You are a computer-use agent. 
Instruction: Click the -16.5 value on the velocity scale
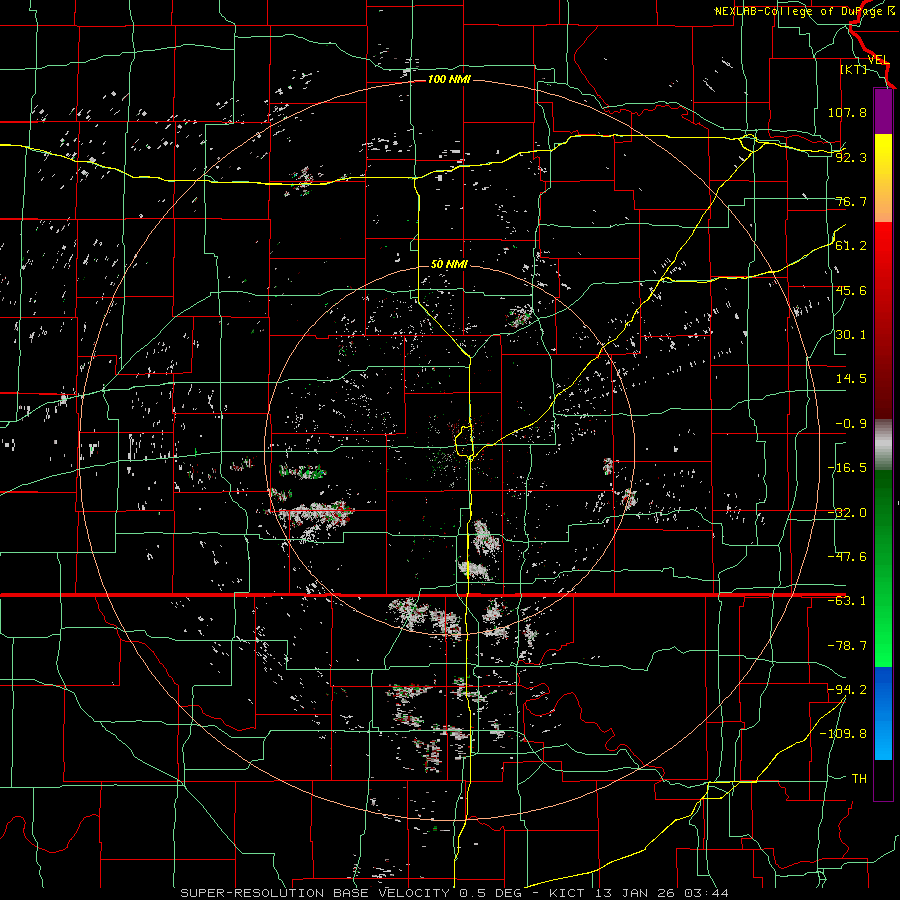pyautogui.click(x=847, y=468)
